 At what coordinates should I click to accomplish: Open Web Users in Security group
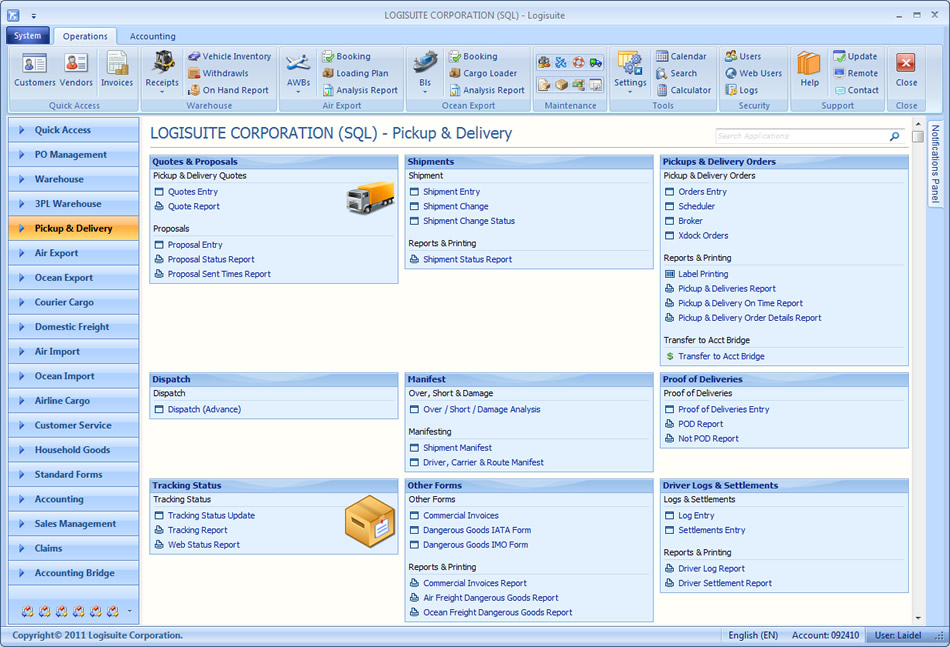click(754, 73)
